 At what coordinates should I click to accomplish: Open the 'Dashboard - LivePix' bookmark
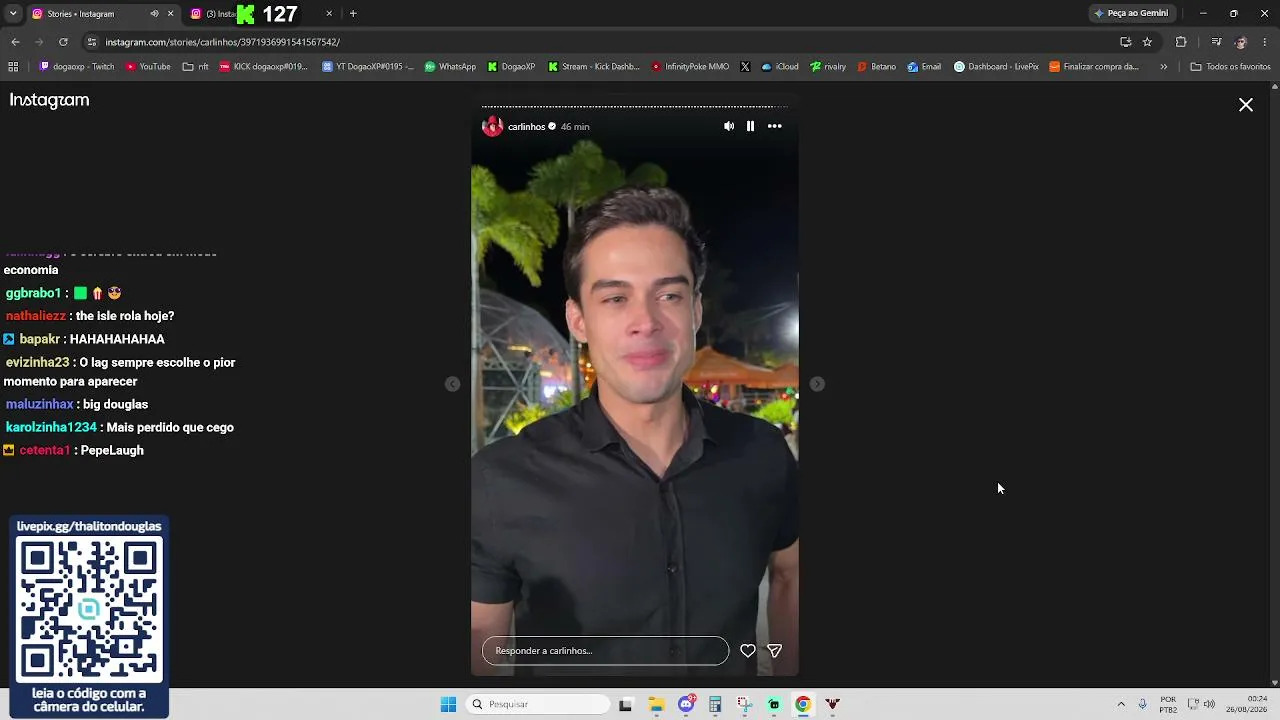pyautogui.click(x=996, y=67)
